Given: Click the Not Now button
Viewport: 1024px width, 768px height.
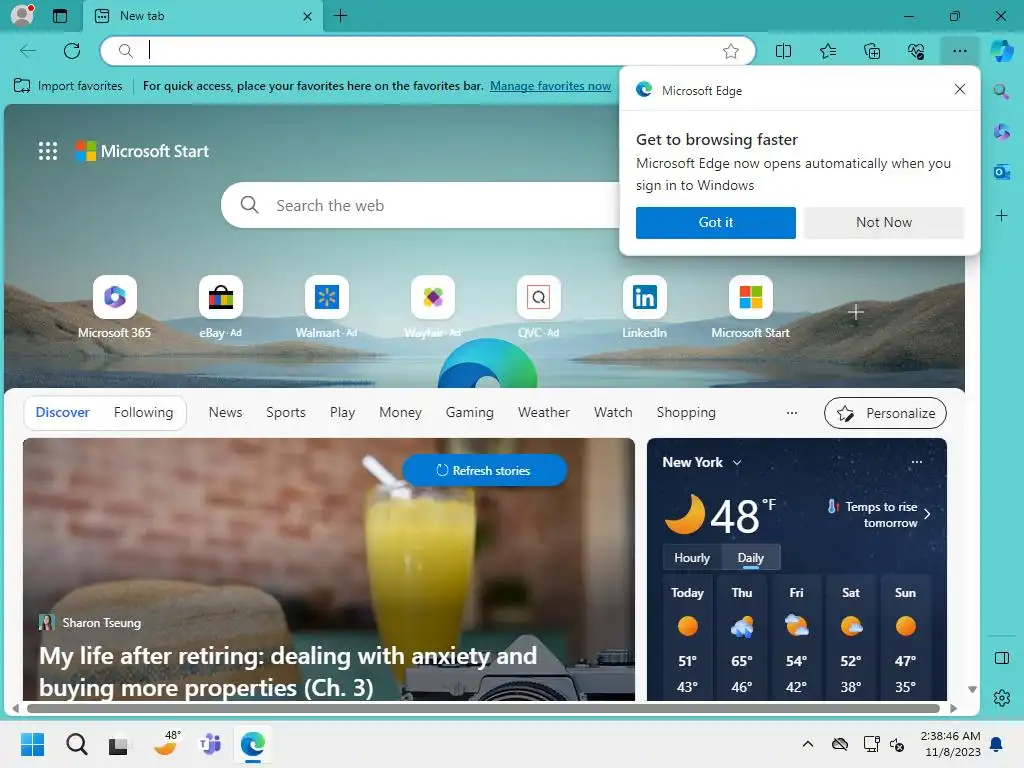Looking at the screenshot, I should pyautogui.click(x=884, y=223).
